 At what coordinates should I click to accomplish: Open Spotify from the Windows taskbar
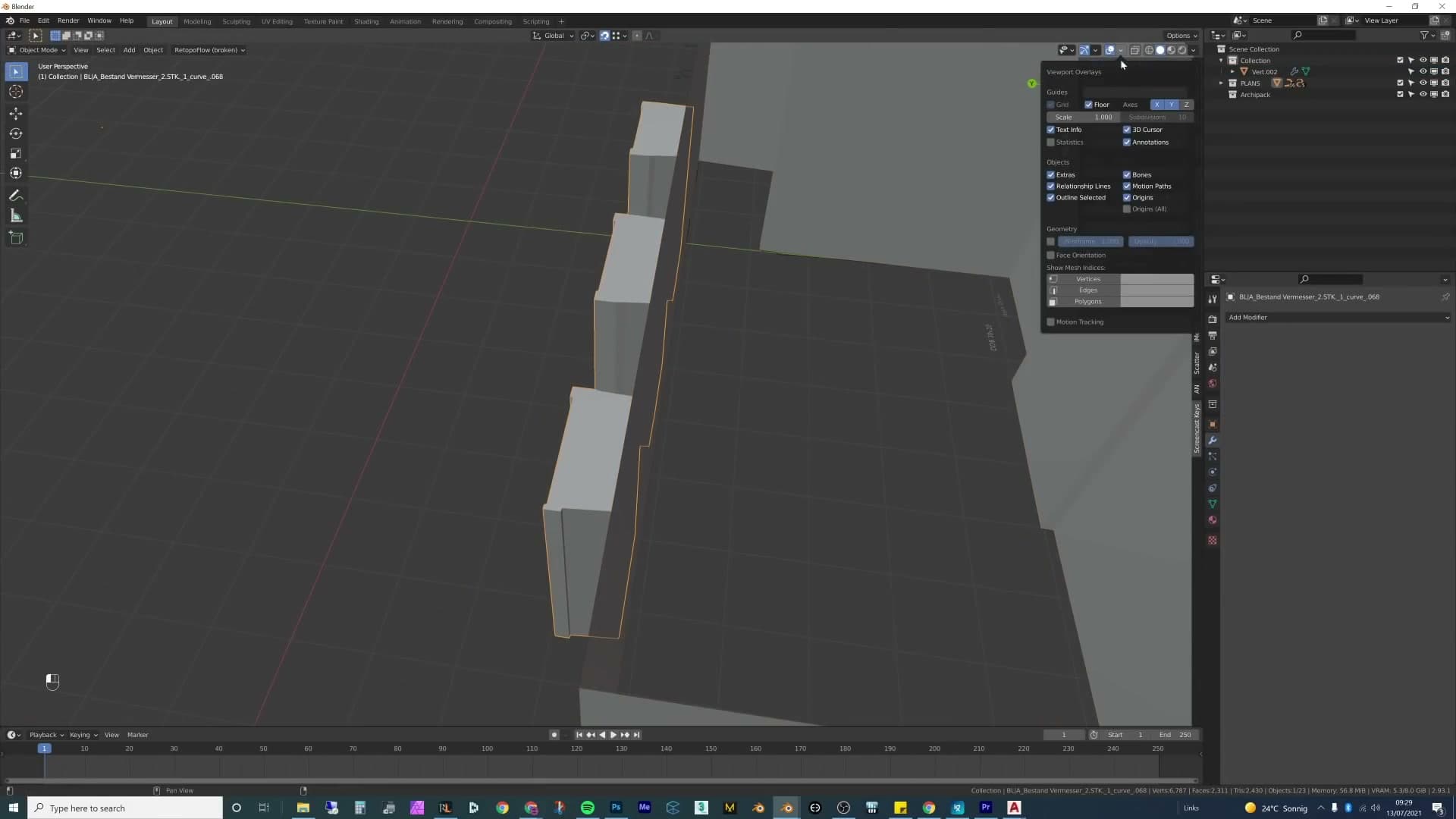click(x=588, y=808)
